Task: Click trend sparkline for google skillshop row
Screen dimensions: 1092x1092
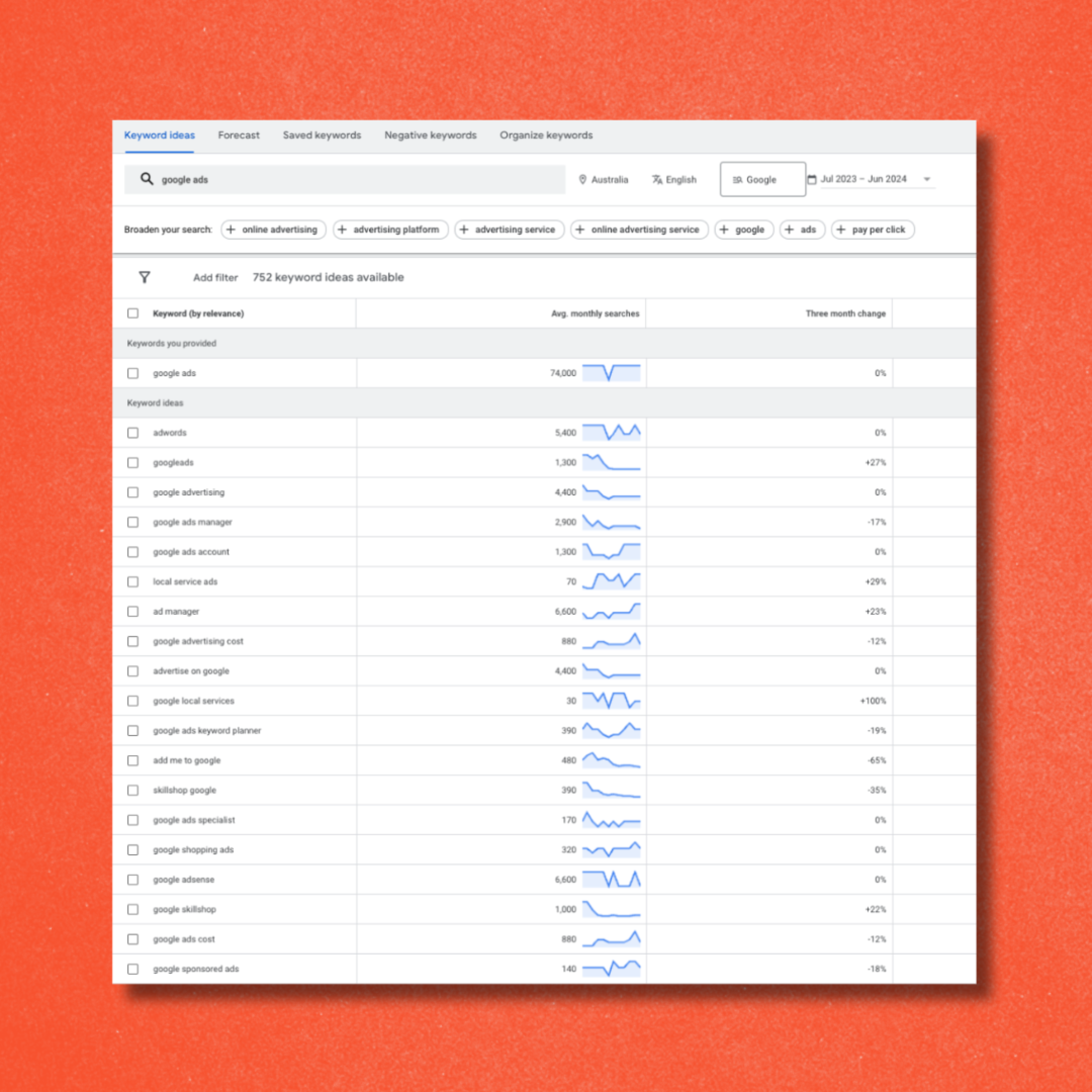Action: tap(612, 909)
